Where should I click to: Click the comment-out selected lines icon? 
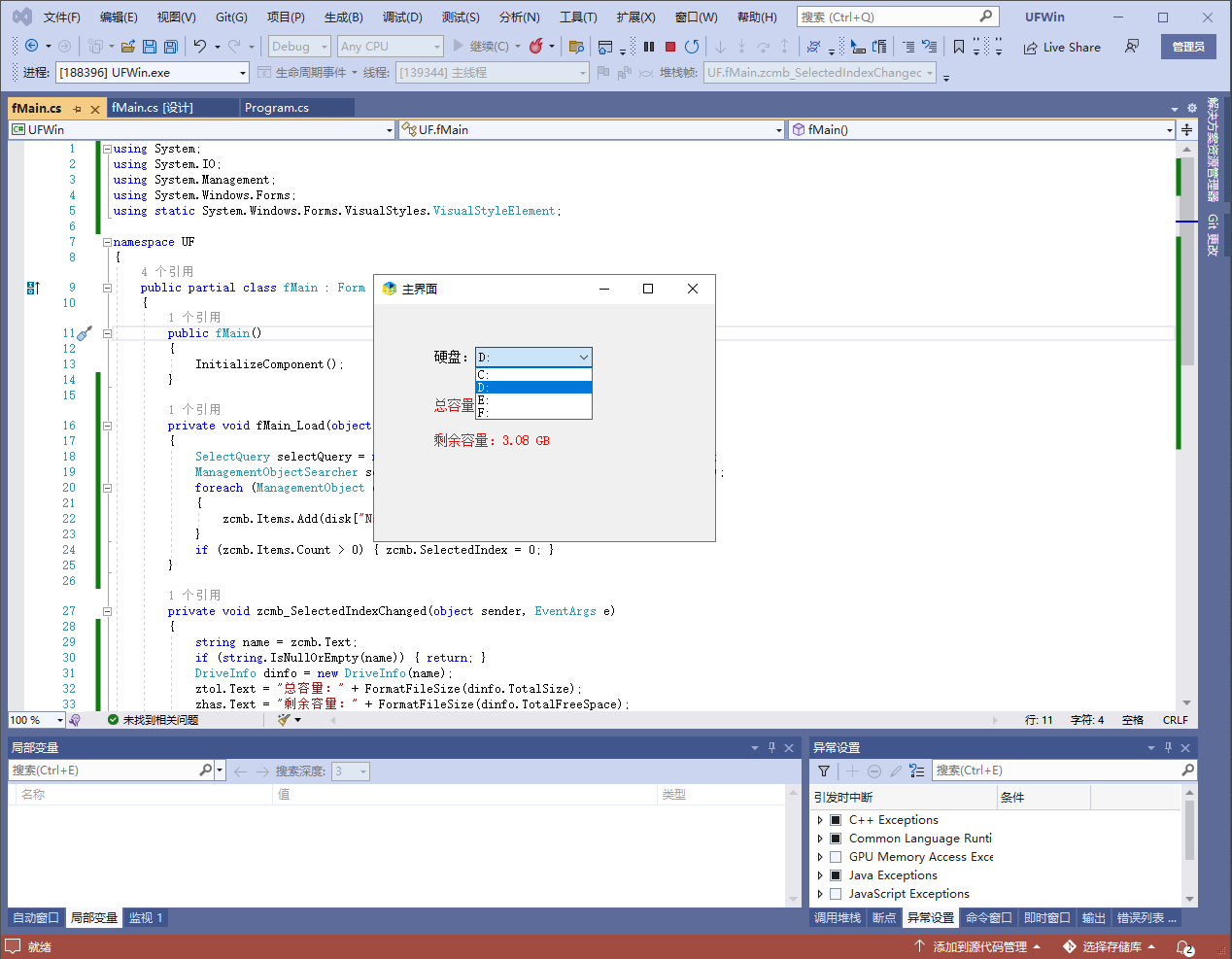[908, 46]
